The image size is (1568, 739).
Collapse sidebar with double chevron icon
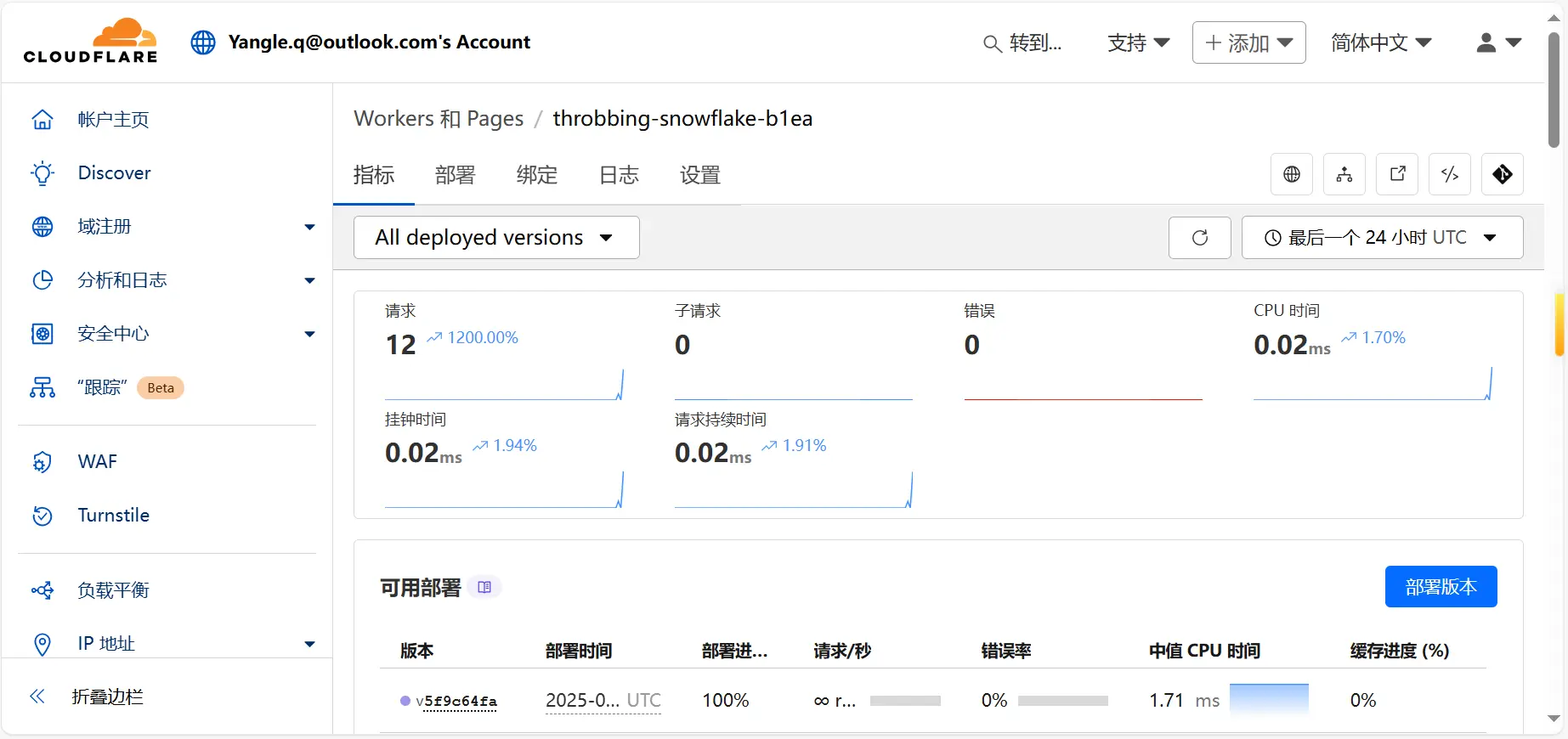[37, 697]
